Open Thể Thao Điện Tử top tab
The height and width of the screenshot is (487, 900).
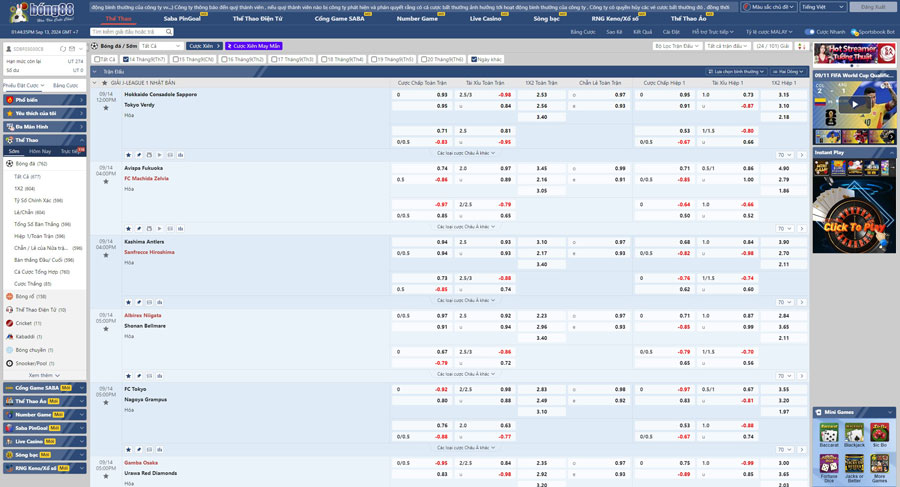258,18
